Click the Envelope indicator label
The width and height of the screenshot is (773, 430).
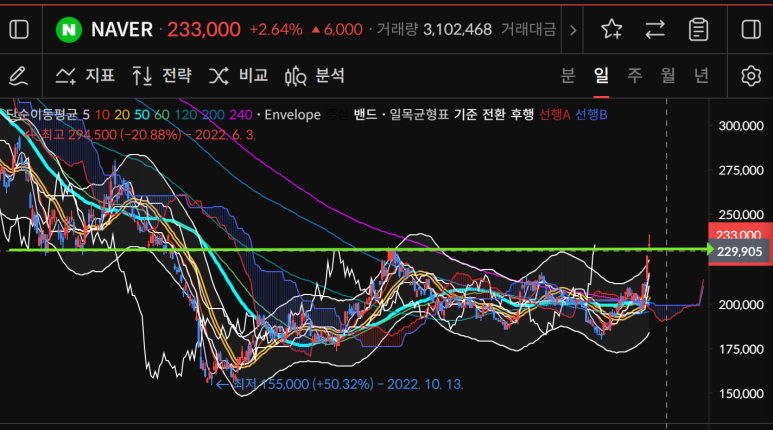pos(292,115)
